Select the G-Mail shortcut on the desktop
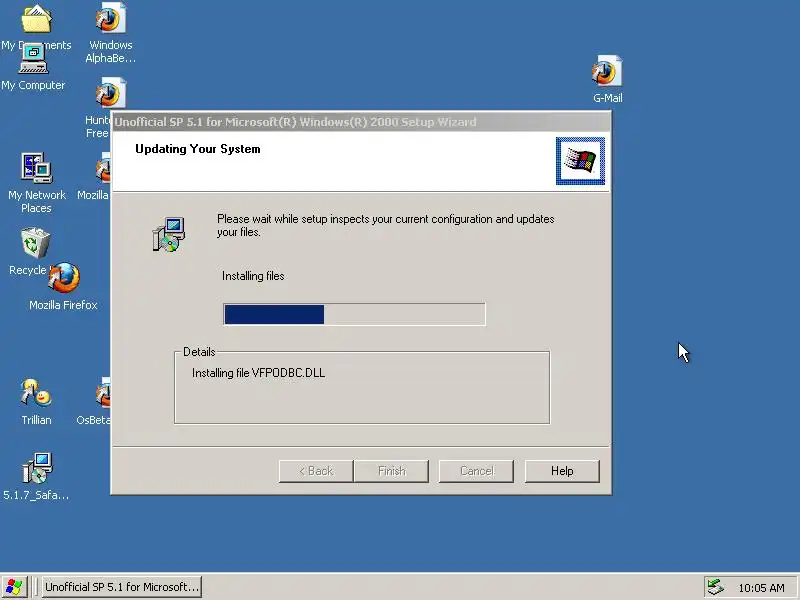Viewport: 800px width, 600px height. click(607, 71)
